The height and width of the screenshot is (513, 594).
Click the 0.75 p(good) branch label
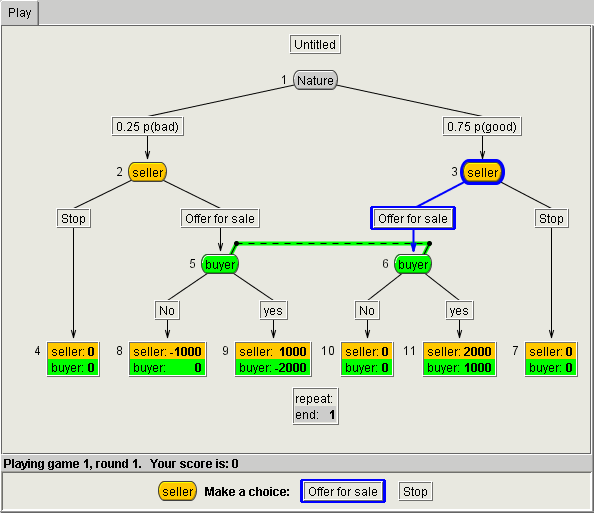click(x=482, y=127)
